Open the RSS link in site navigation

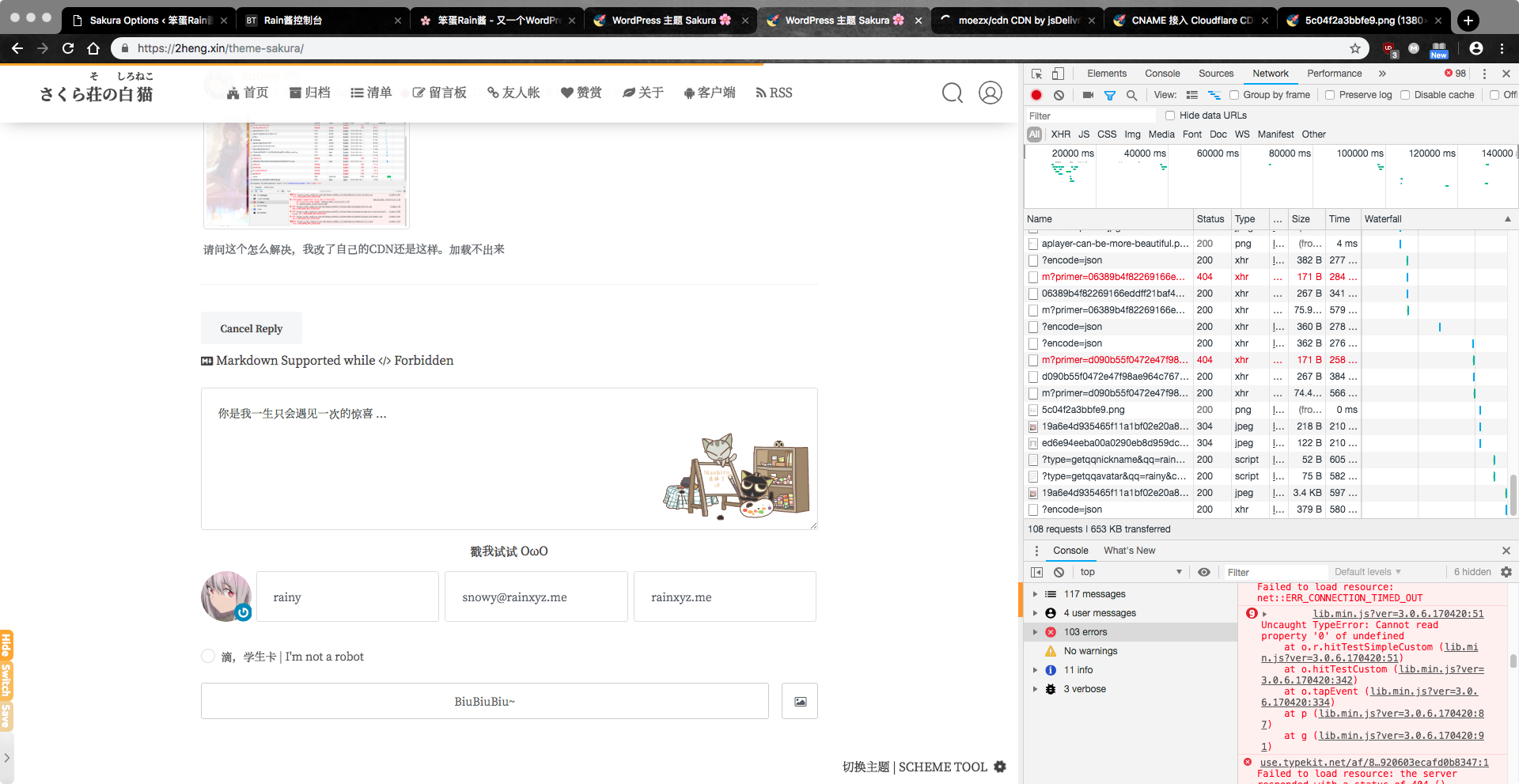click(774, 93)
